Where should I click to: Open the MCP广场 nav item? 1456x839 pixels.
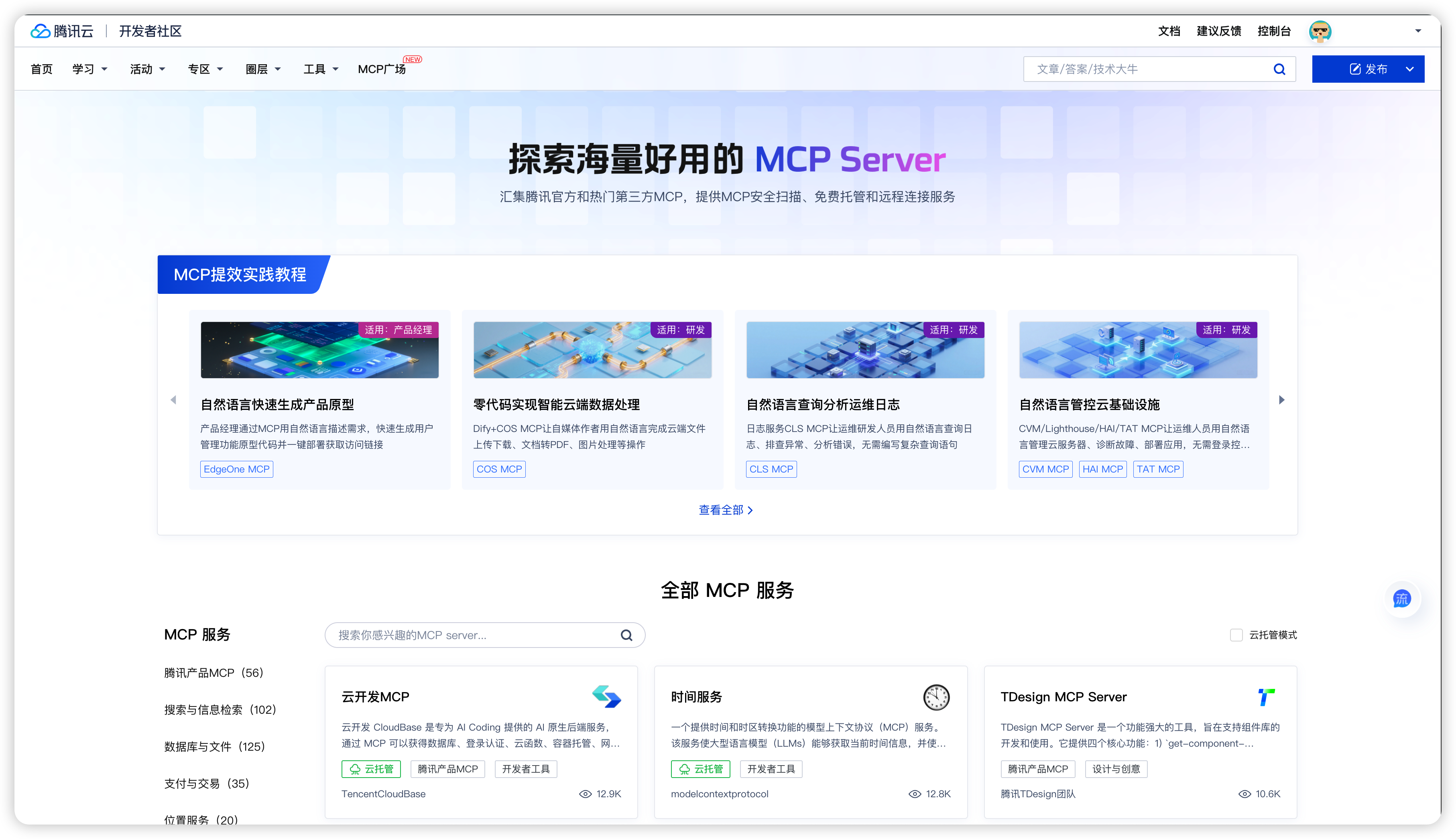coord(382,69)
